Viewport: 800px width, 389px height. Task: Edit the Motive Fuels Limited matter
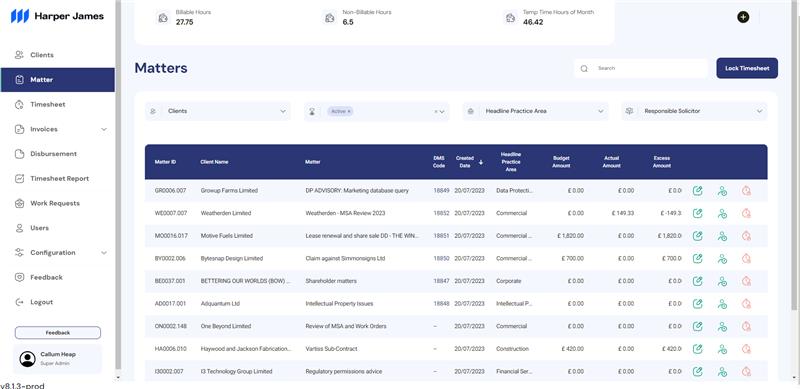697,236
